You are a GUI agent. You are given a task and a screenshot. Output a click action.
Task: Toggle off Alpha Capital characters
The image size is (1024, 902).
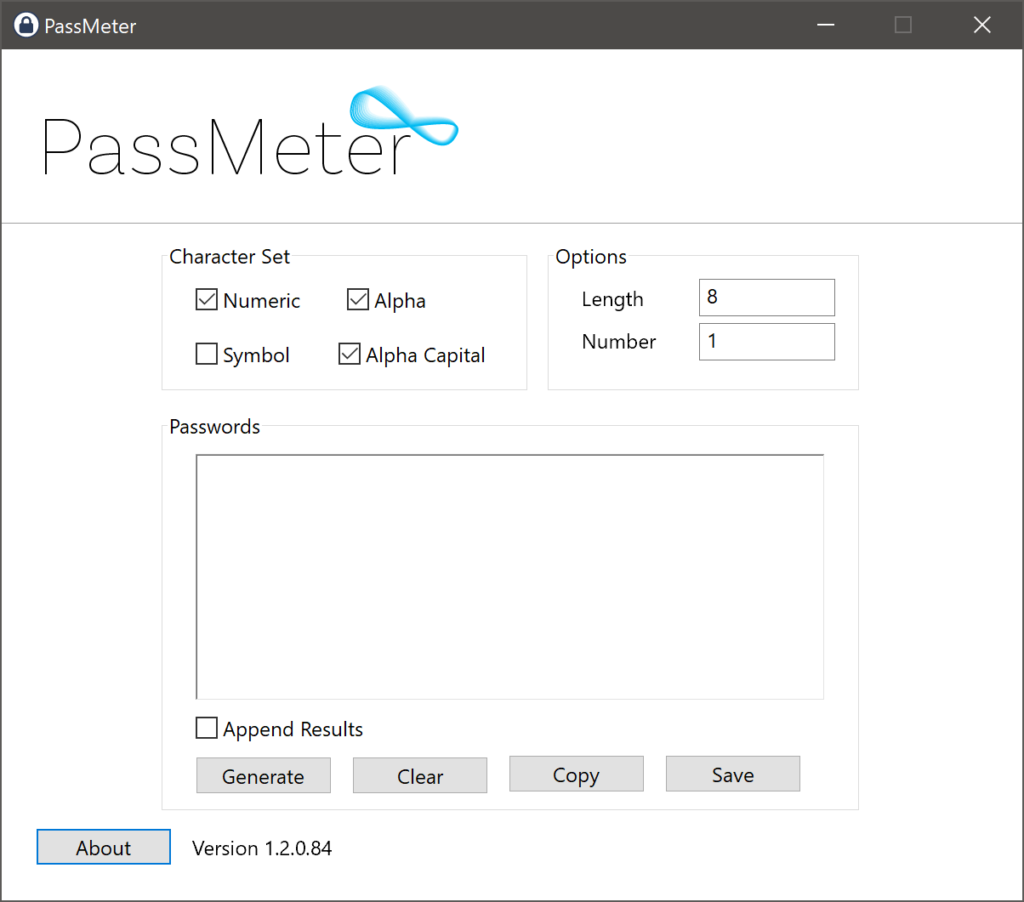(349, 353)
